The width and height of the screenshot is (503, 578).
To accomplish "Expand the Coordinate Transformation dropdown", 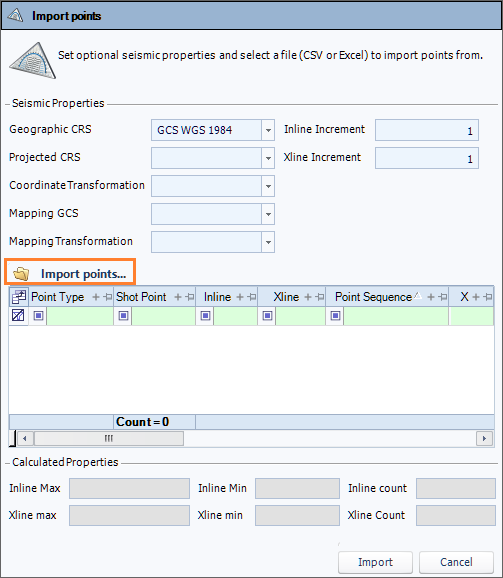I will [268, 186].
